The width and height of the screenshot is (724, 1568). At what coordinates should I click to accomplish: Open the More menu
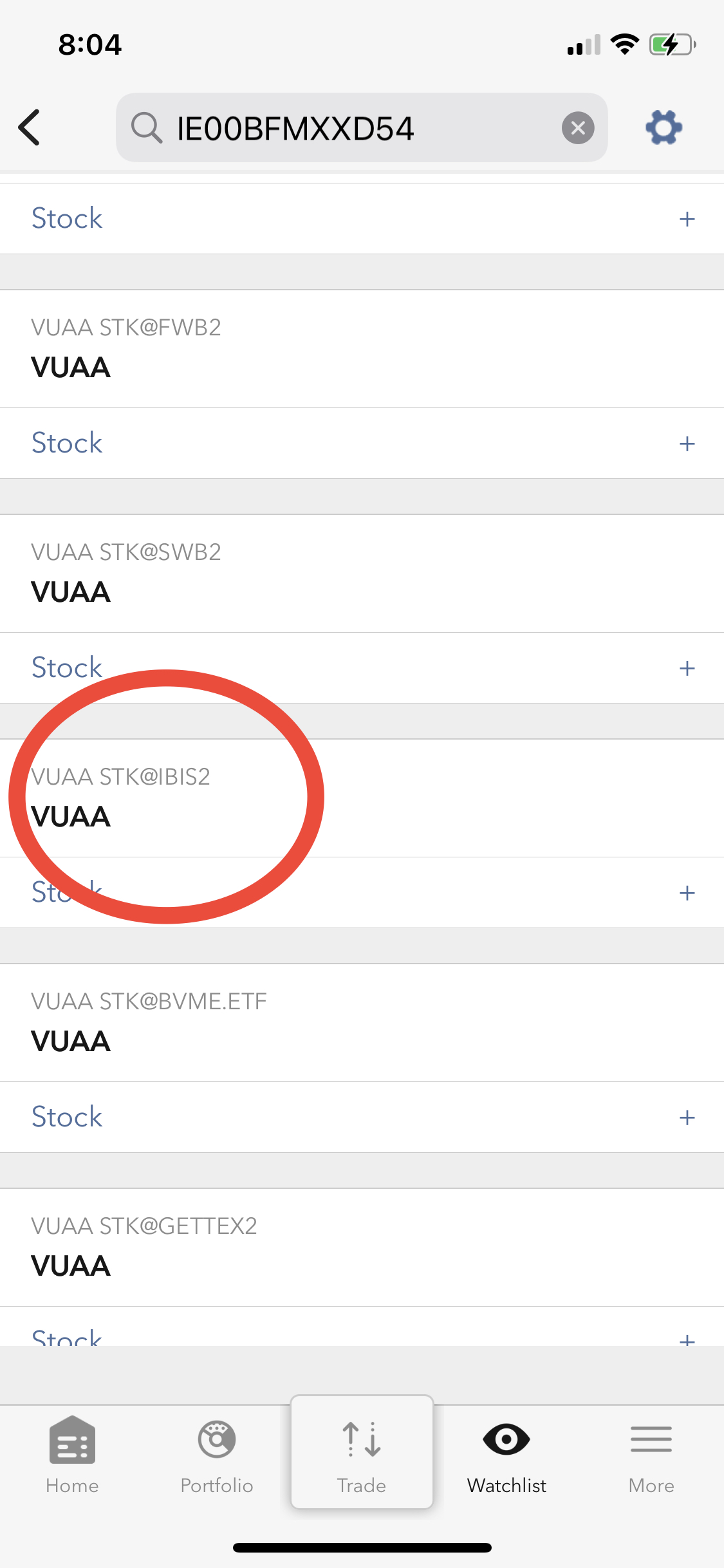[x=651, y=1455]
